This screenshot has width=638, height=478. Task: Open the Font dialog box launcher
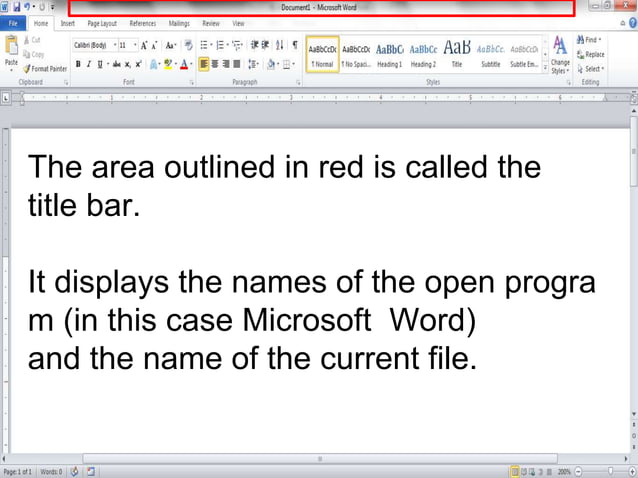[191, 83]
